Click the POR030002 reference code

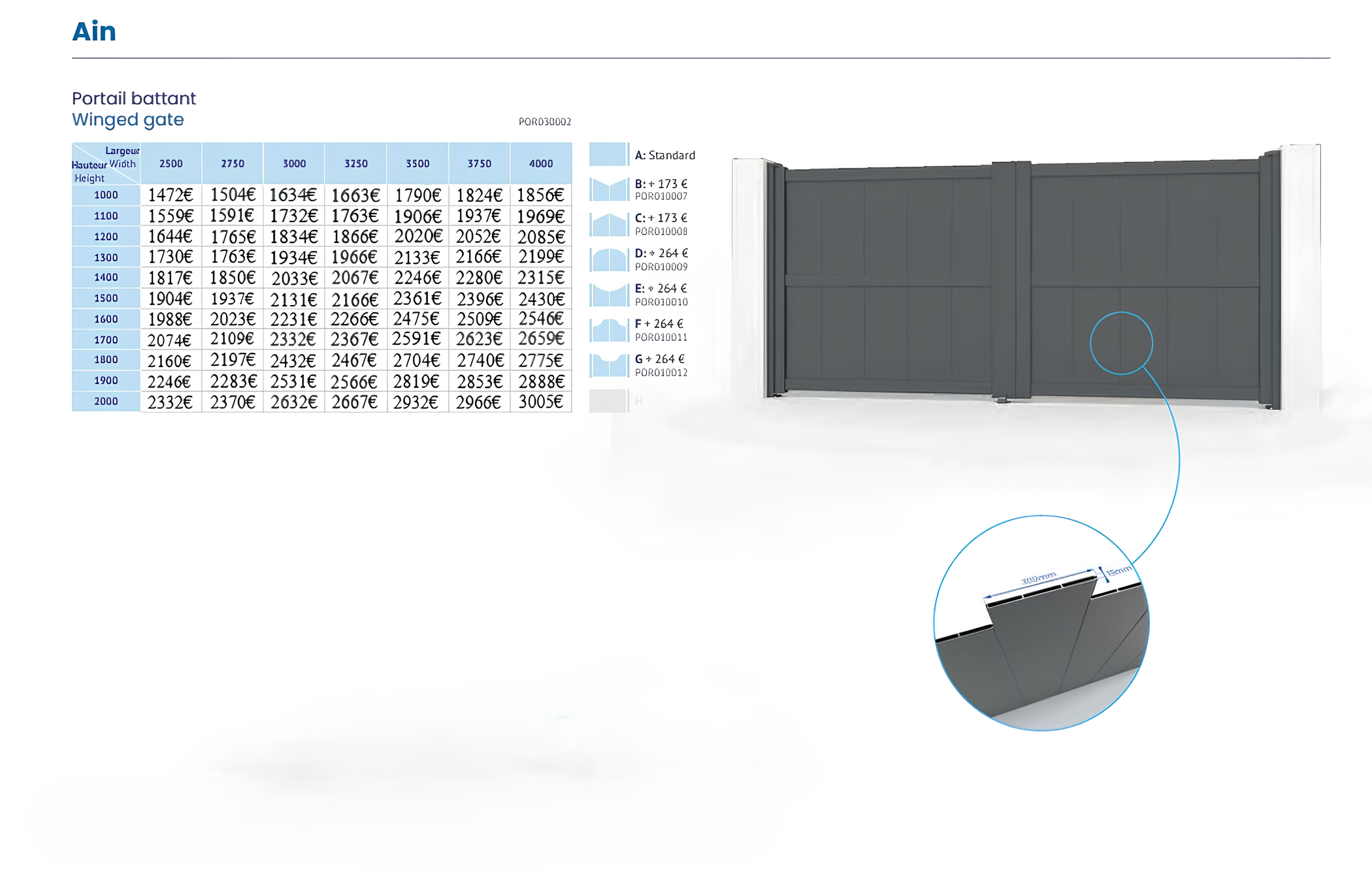coord(545,121)
